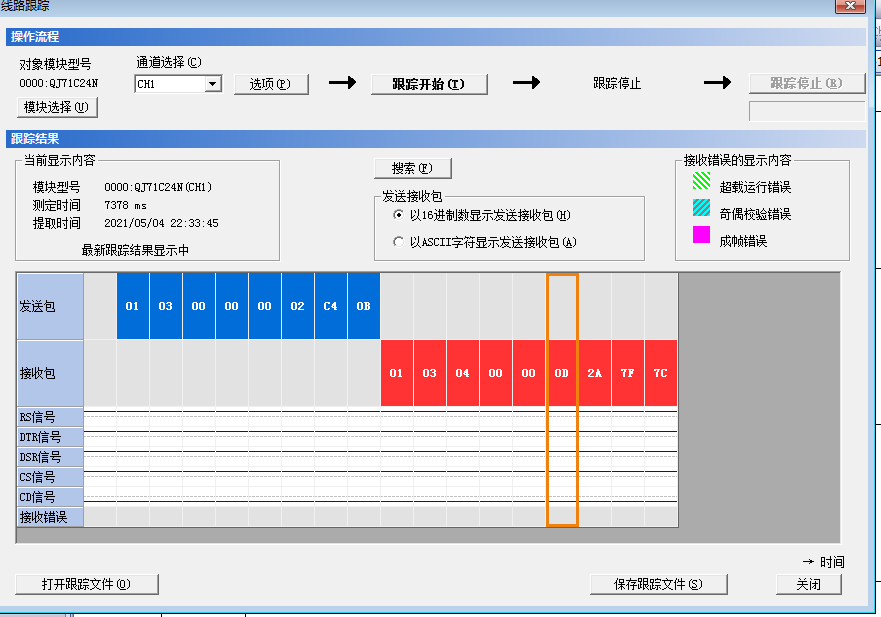Select hexadecimal display for send/receive packets
This screenshot has width=881, height=617.
399,215
